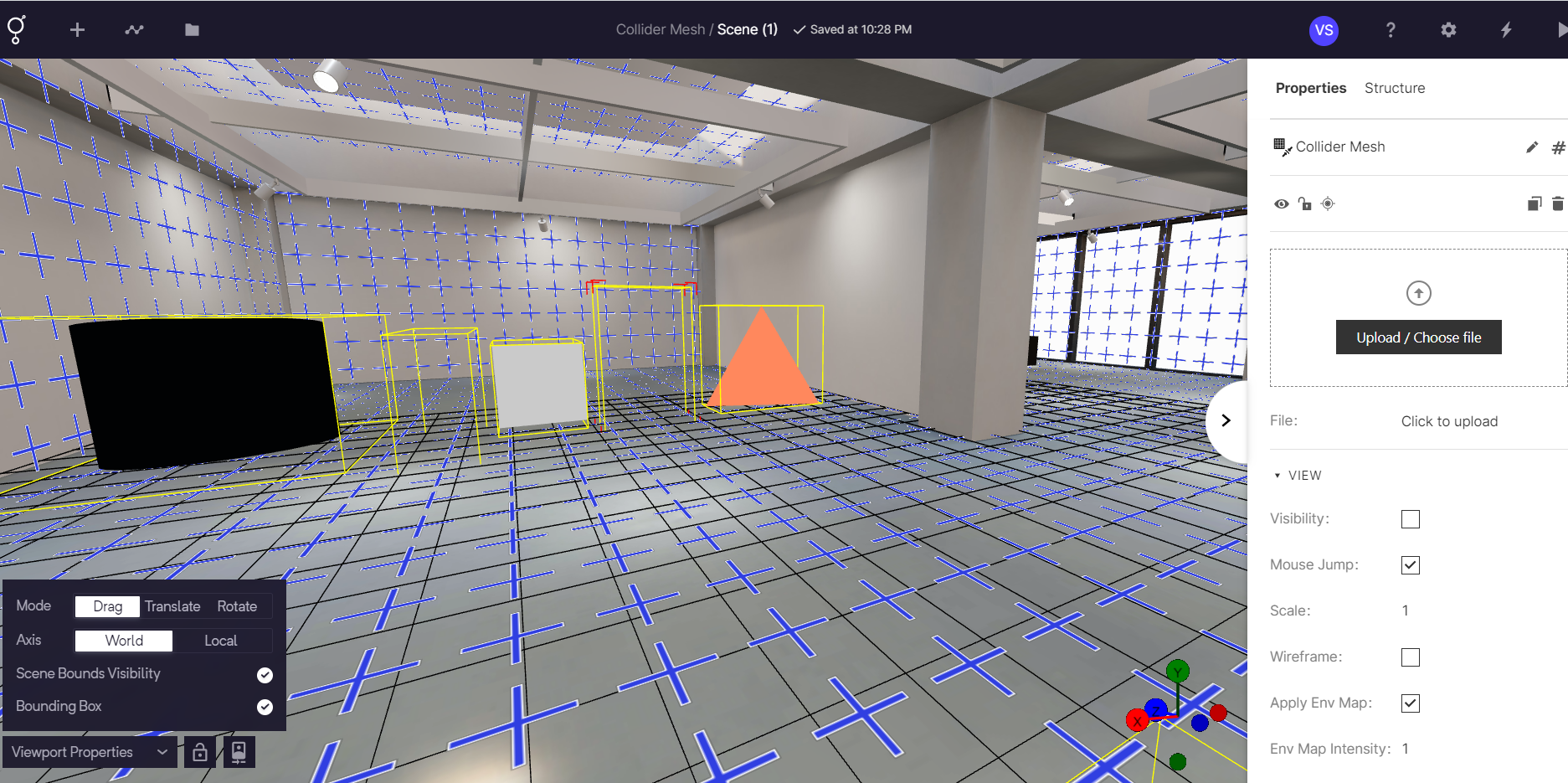1568x783 pixels.
Task: Select Drag mode
Action: click(107, 606)
